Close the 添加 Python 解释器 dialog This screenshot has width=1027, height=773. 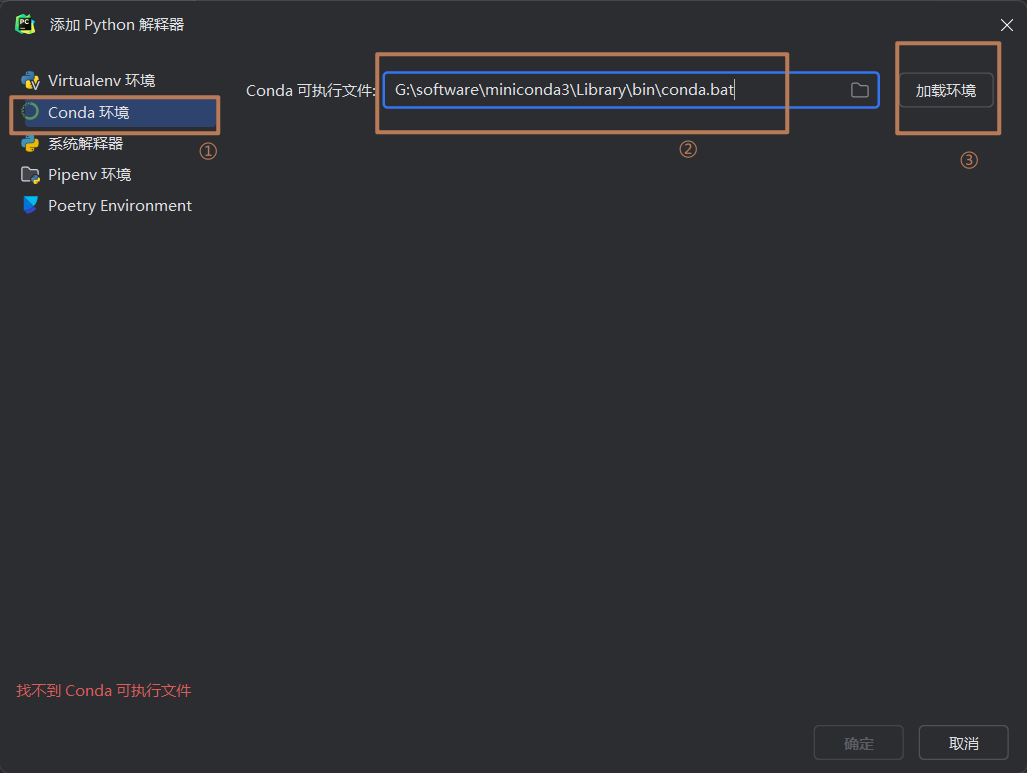tap(1007, 25)
